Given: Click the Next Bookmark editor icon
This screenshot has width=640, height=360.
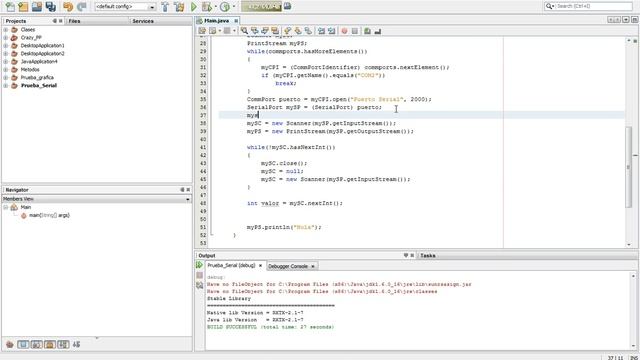Looking at the screenshot, I should (x=298, y=31).
